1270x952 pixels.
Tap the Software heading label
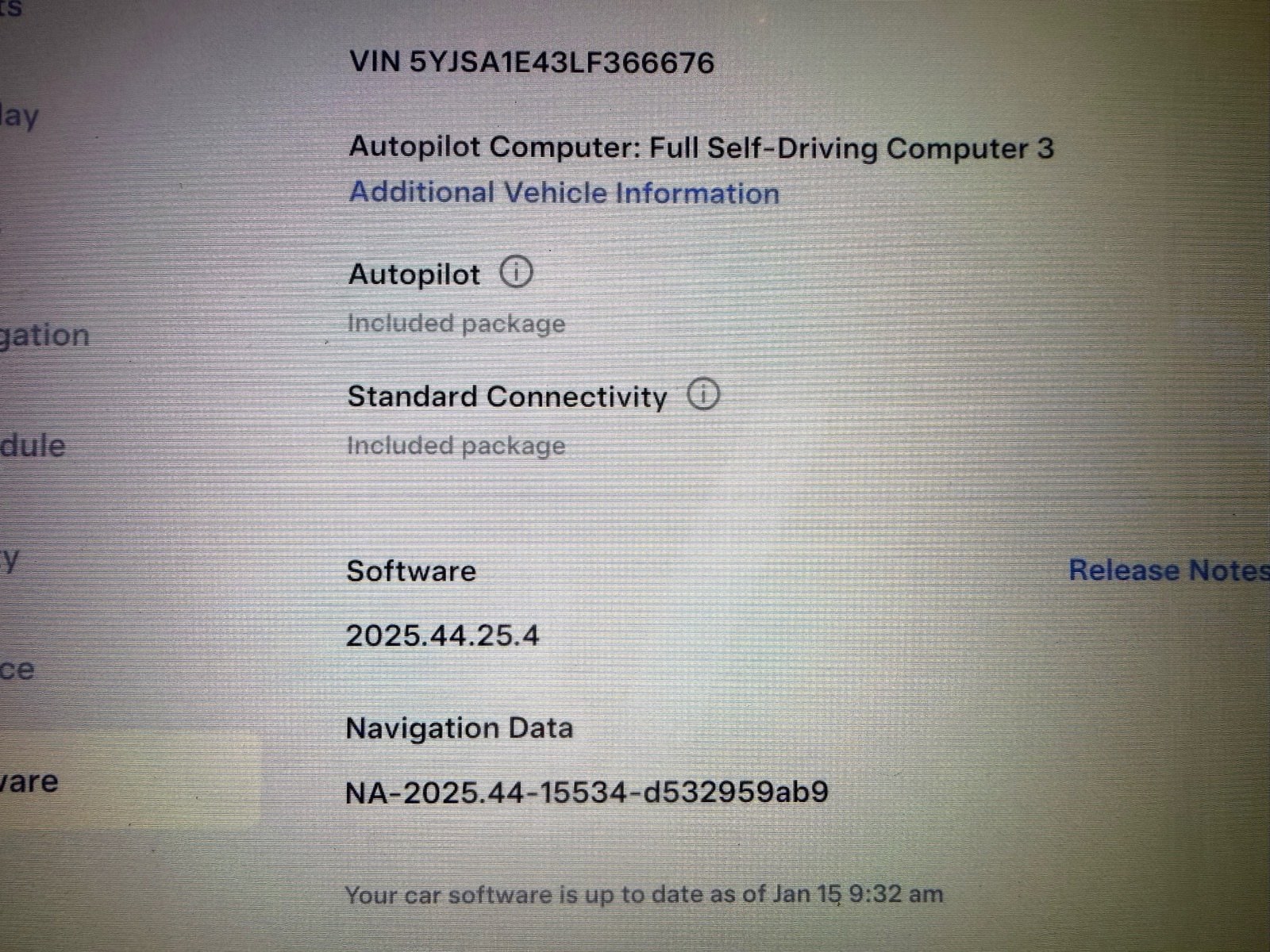click(411, 570)
